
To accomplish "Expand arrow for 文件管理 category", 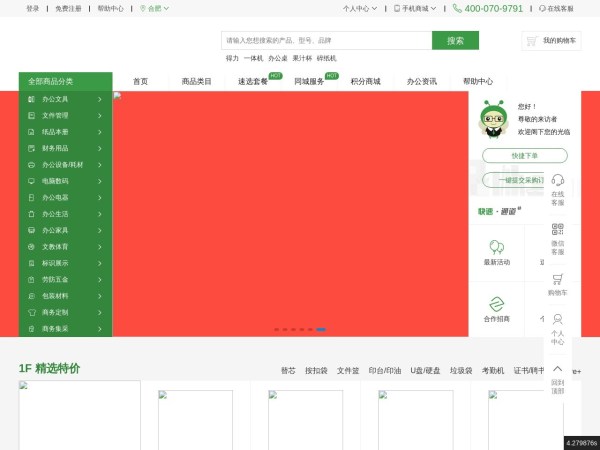I will click(x=99, y=116).
